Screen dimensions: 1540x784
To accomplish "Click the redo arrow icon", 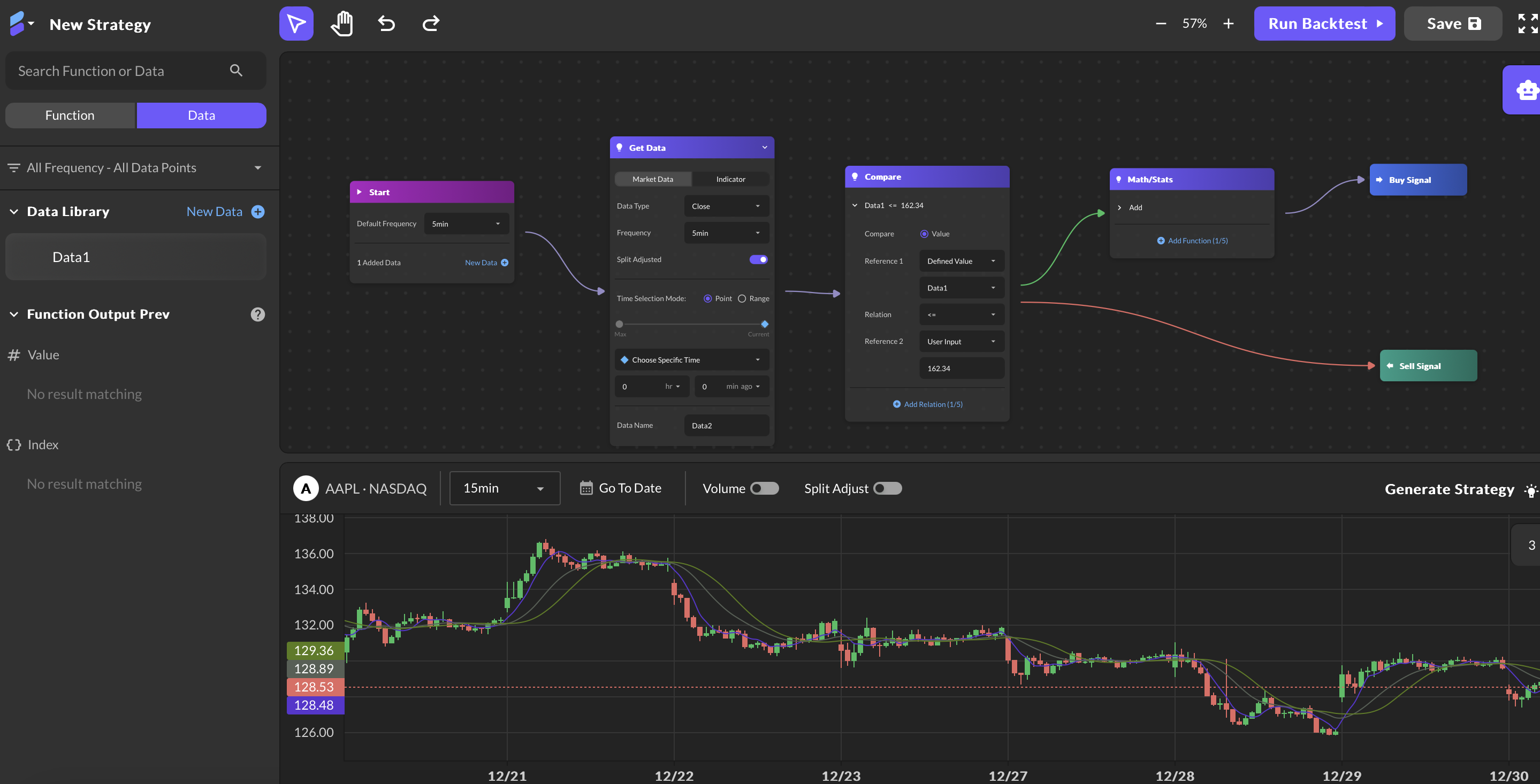I will (x=430, y=24).
